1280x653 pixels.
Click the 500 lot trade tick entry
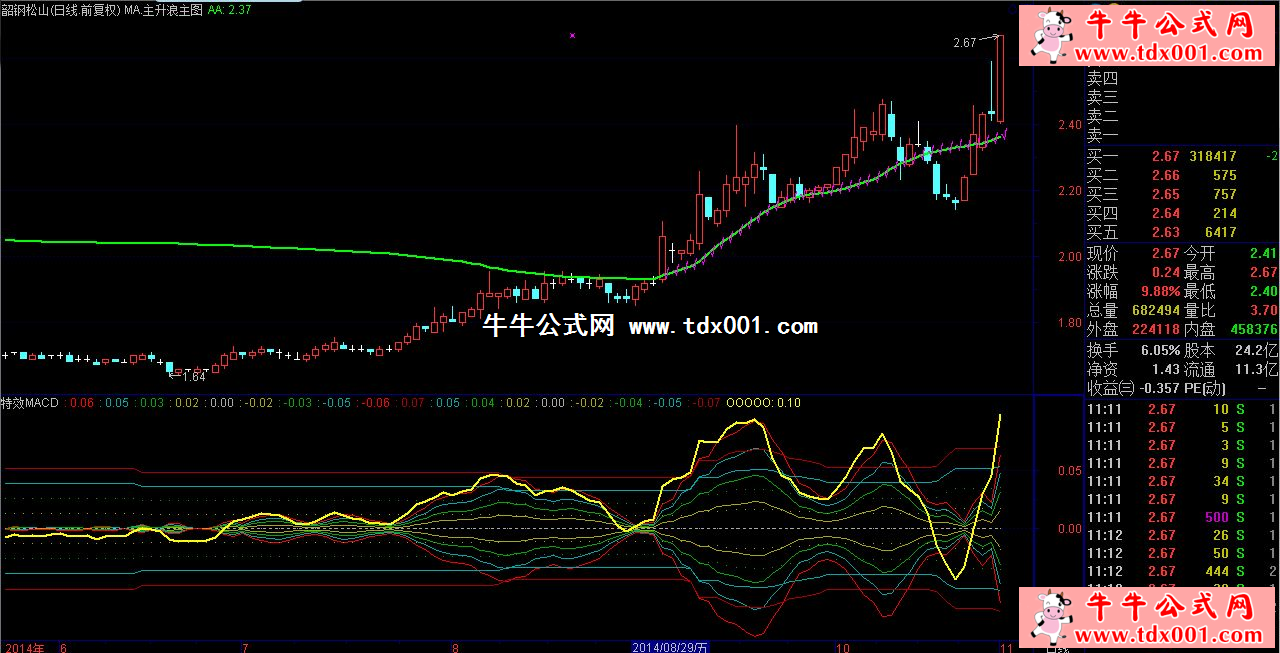click(x=1217, y=517)
